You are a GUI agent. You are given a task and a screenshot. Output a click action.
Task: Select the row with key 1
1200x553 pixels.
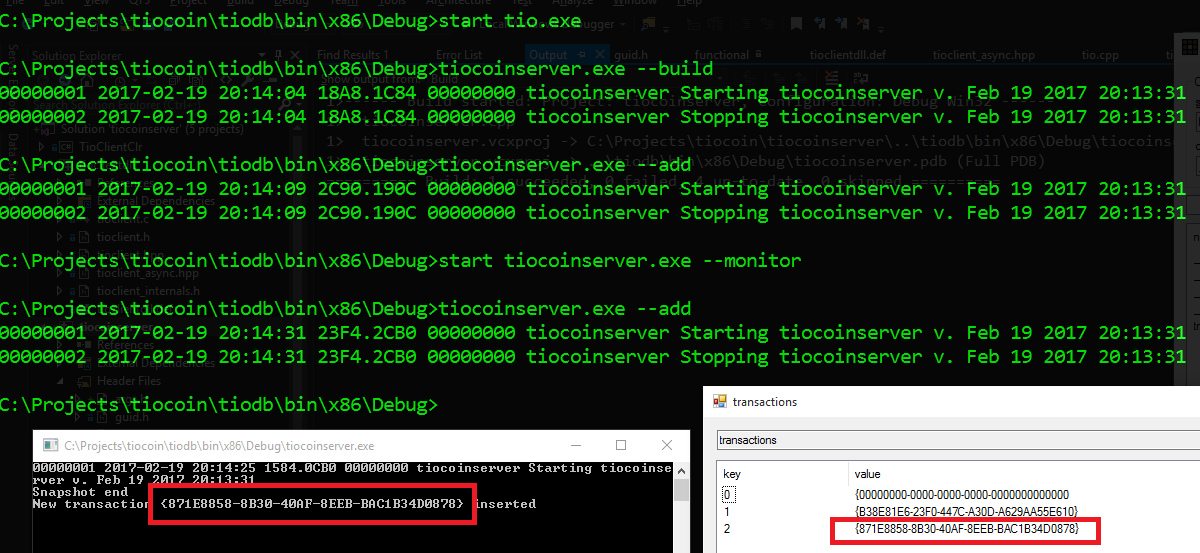(x=728, y=511)
